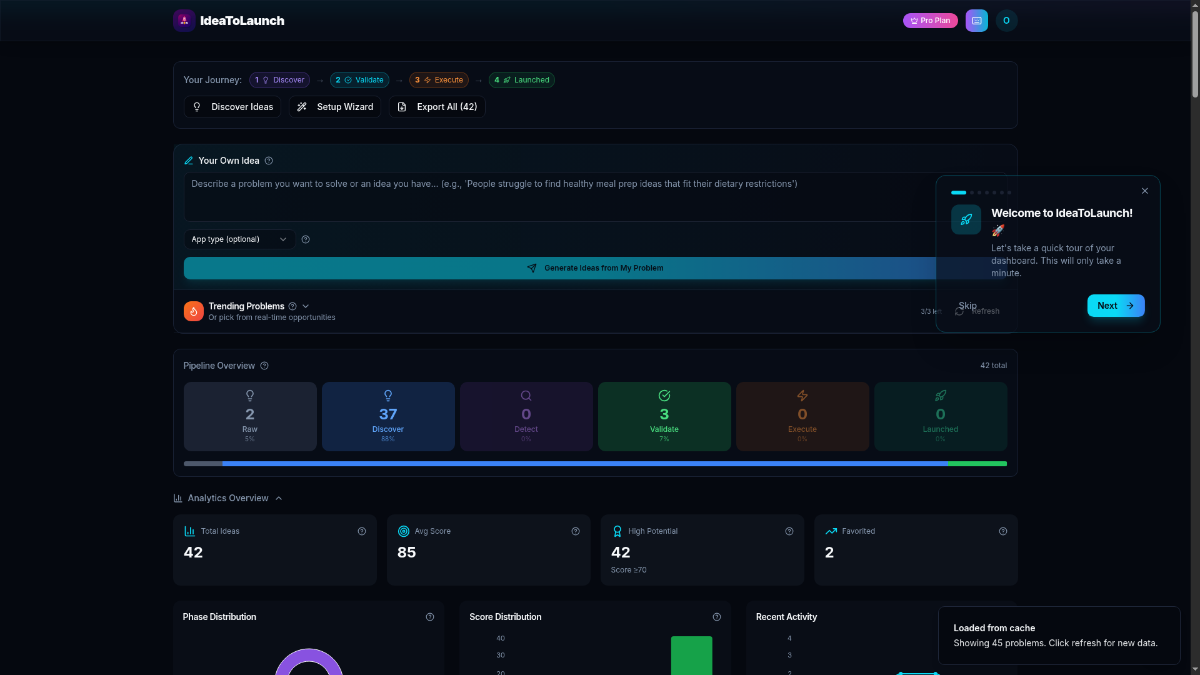
Task: Close the welcome tour popup
Action: [x=1145, y=191]
